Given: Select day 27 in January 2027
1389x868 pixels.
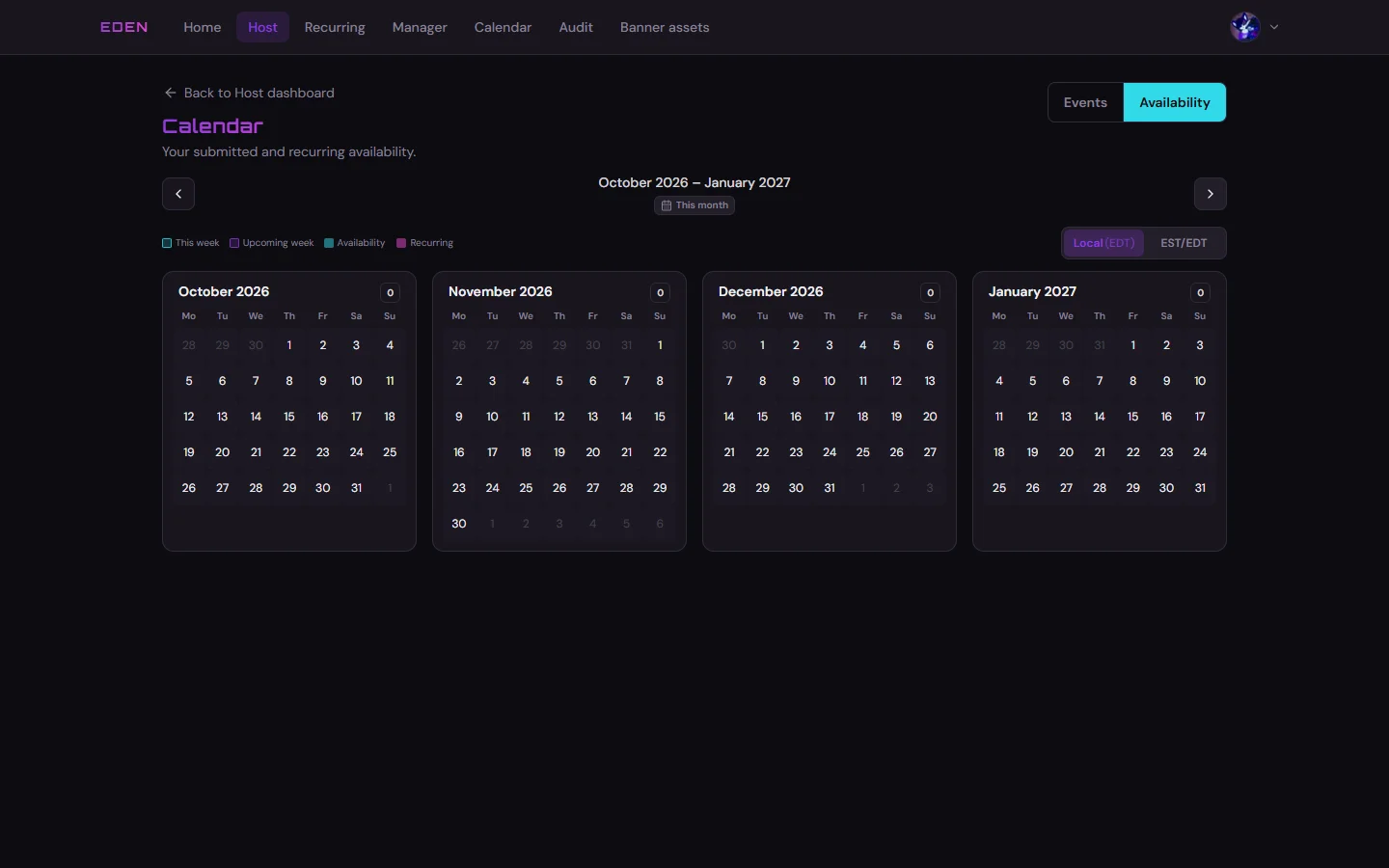Looking at the screenshot, I should 1066,488.
